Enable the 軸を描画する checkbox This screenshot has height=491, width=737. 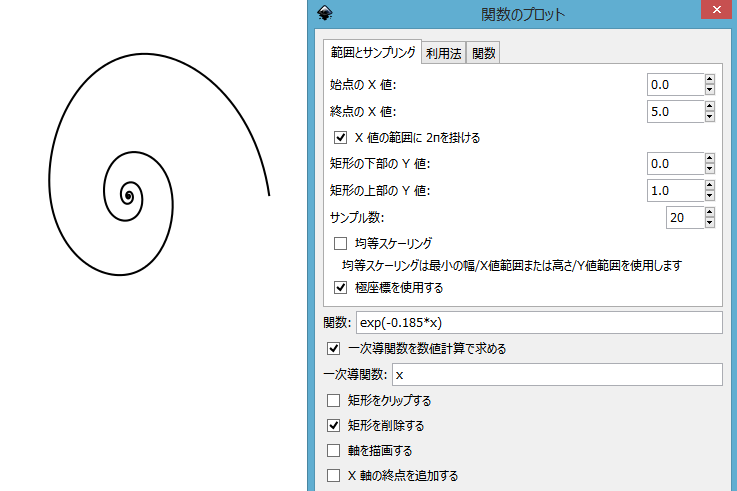[334, 450]
